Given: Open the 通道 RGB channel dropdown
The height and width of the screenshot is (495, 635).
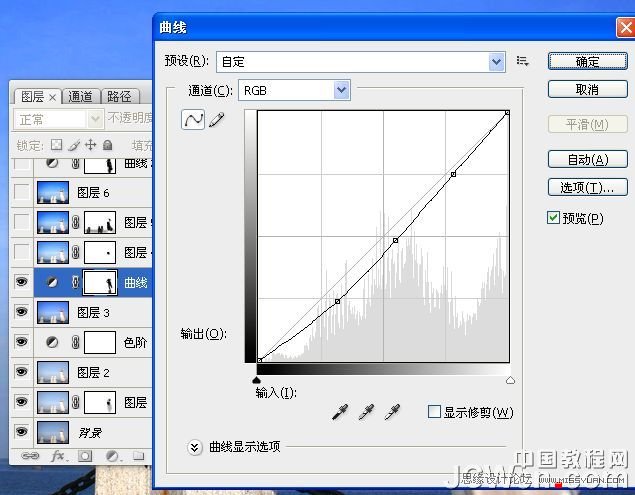Looking at the screenshot, I should (x=342, y=91).
